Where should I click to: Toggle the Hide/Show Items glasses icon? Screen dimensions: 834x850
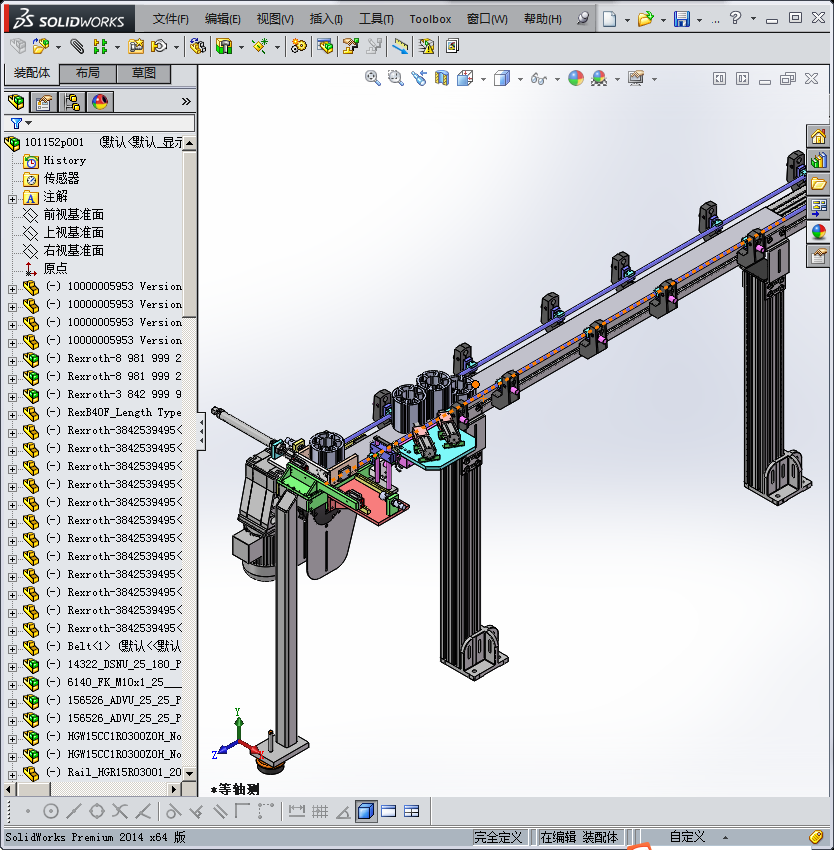tap(538, 78)
